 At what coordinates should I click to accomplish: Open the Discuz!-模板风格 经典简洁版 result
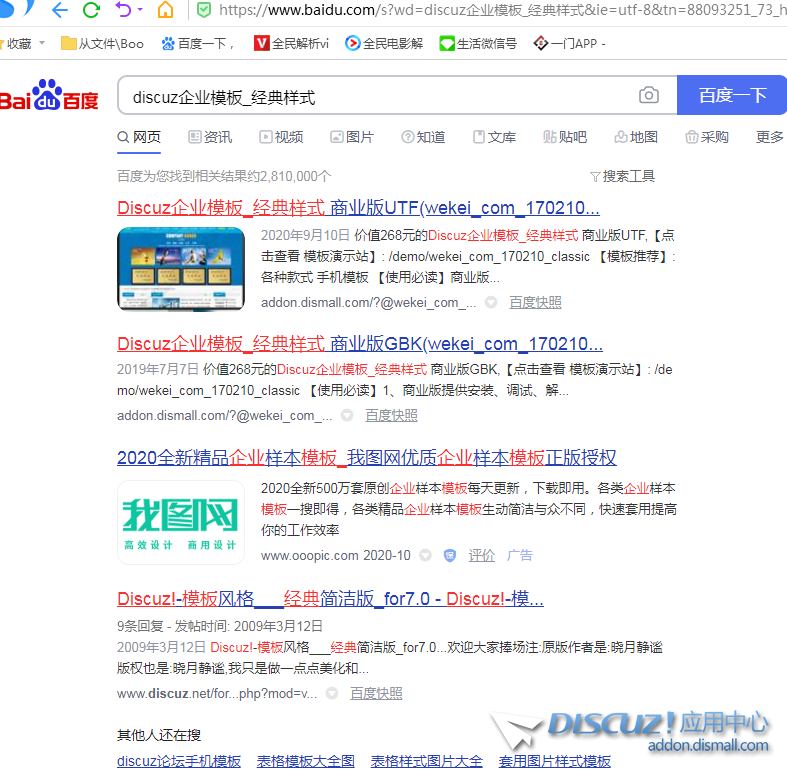tap(330, 599)
